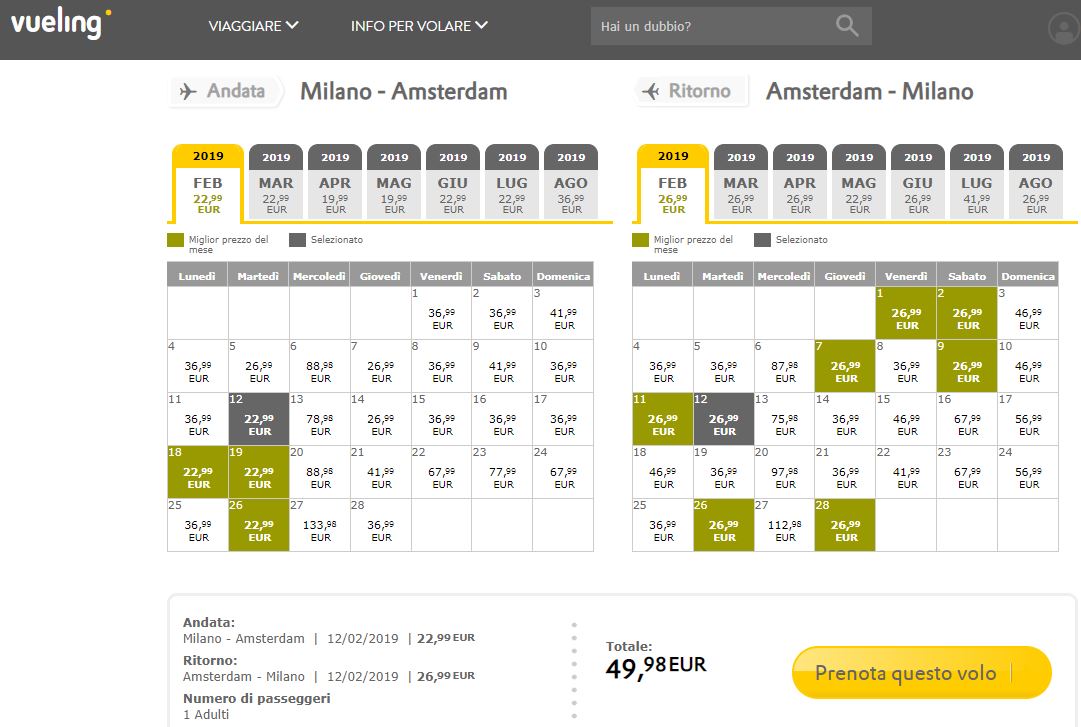Pick return February 28 best price cell
This screenshot has height=727, width=1081.
(x=845, y=525)
